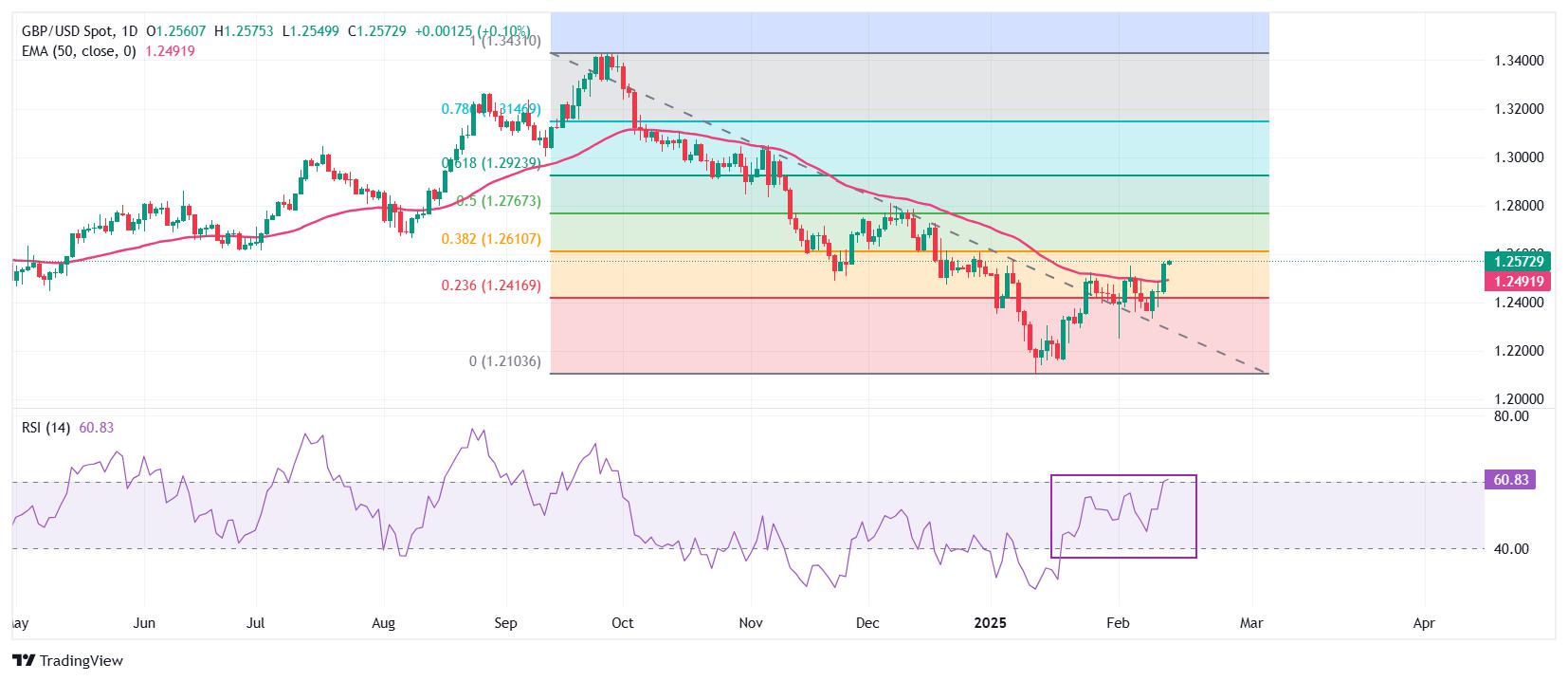Select the 80.00 level on RSI scale
The width and height of the screenshot is (1568, 681).
click(1511, 415)
